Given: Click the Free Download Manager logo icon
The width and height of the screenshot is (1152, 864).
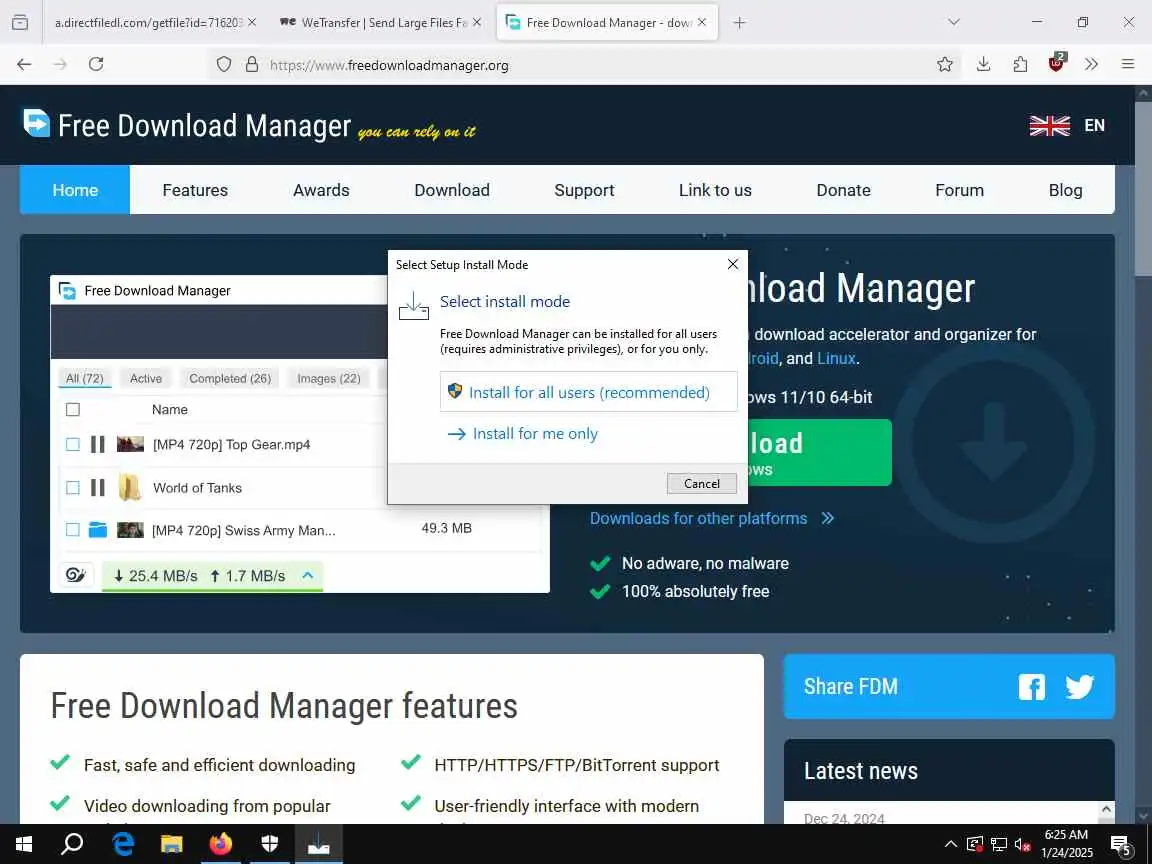Looking at the screenshot, I should (x=36, y=123).
